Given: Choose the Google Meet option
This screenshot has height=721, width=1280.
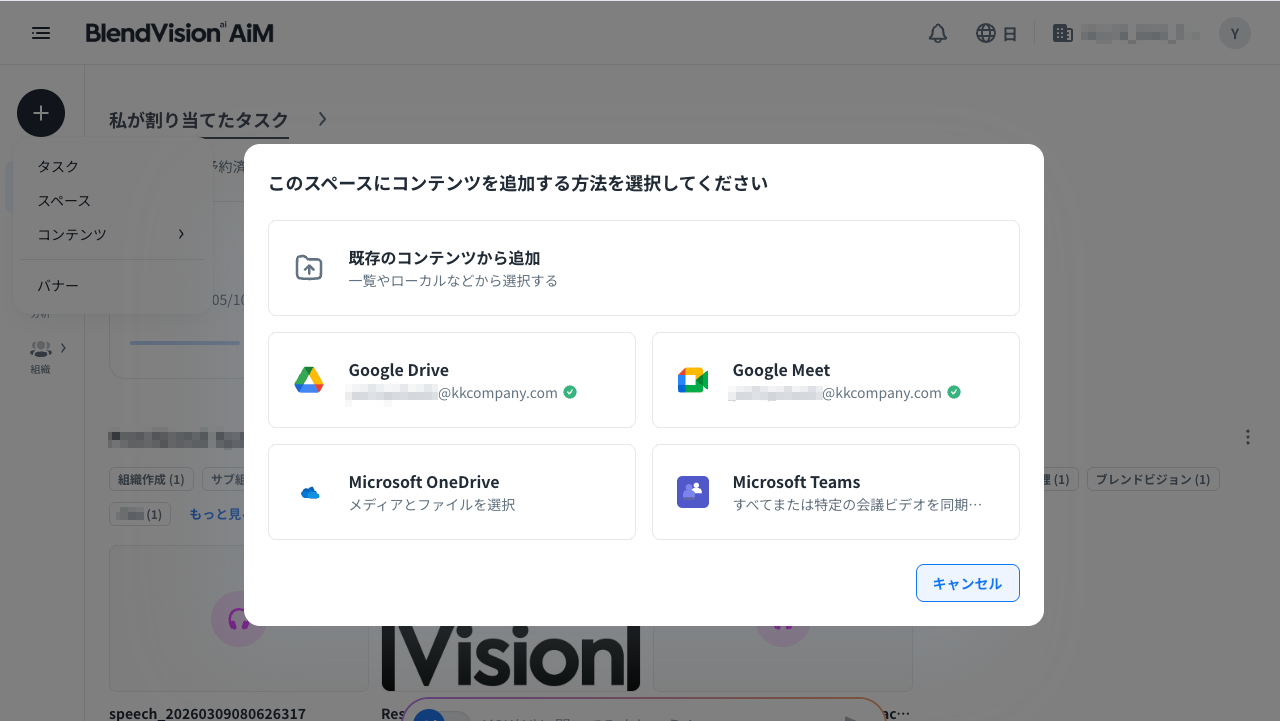Looking at the screenshot, I should pyautogui.click(x=836, y=380).
